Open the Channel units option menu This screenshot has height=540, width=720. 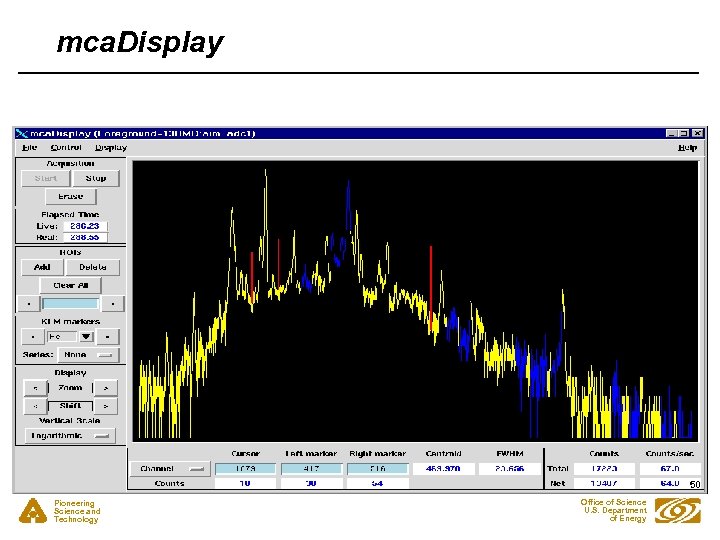click(170, 468)
